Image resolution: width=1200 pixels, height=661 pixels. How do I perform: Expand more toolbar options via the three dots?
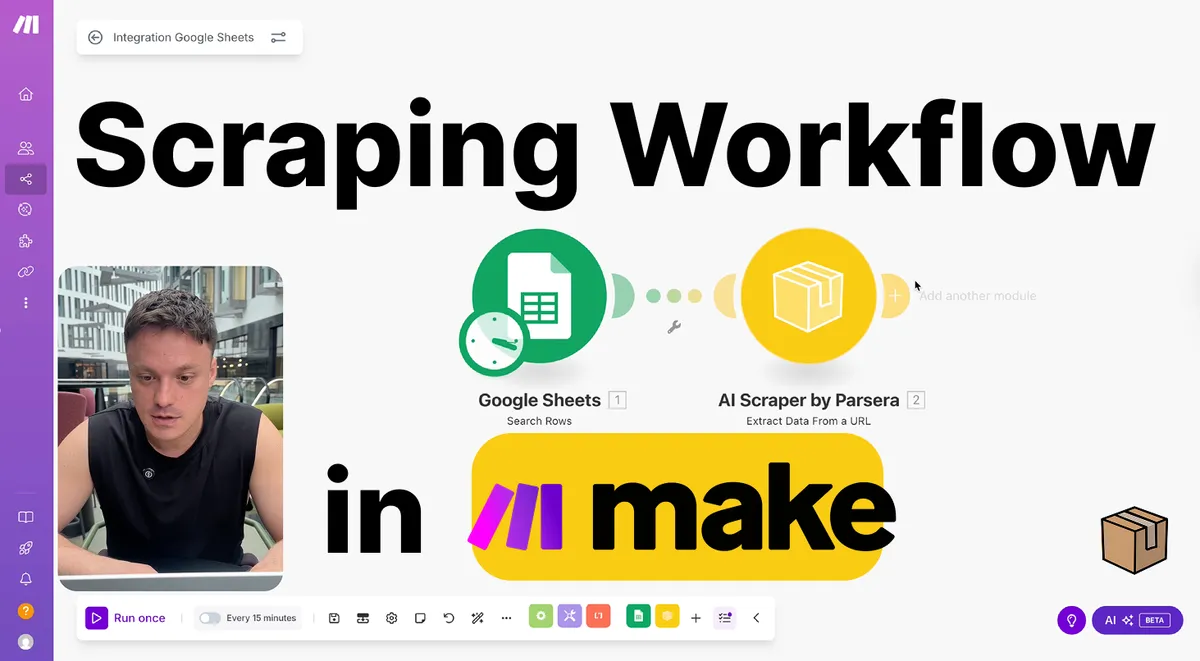coord(506,618)
